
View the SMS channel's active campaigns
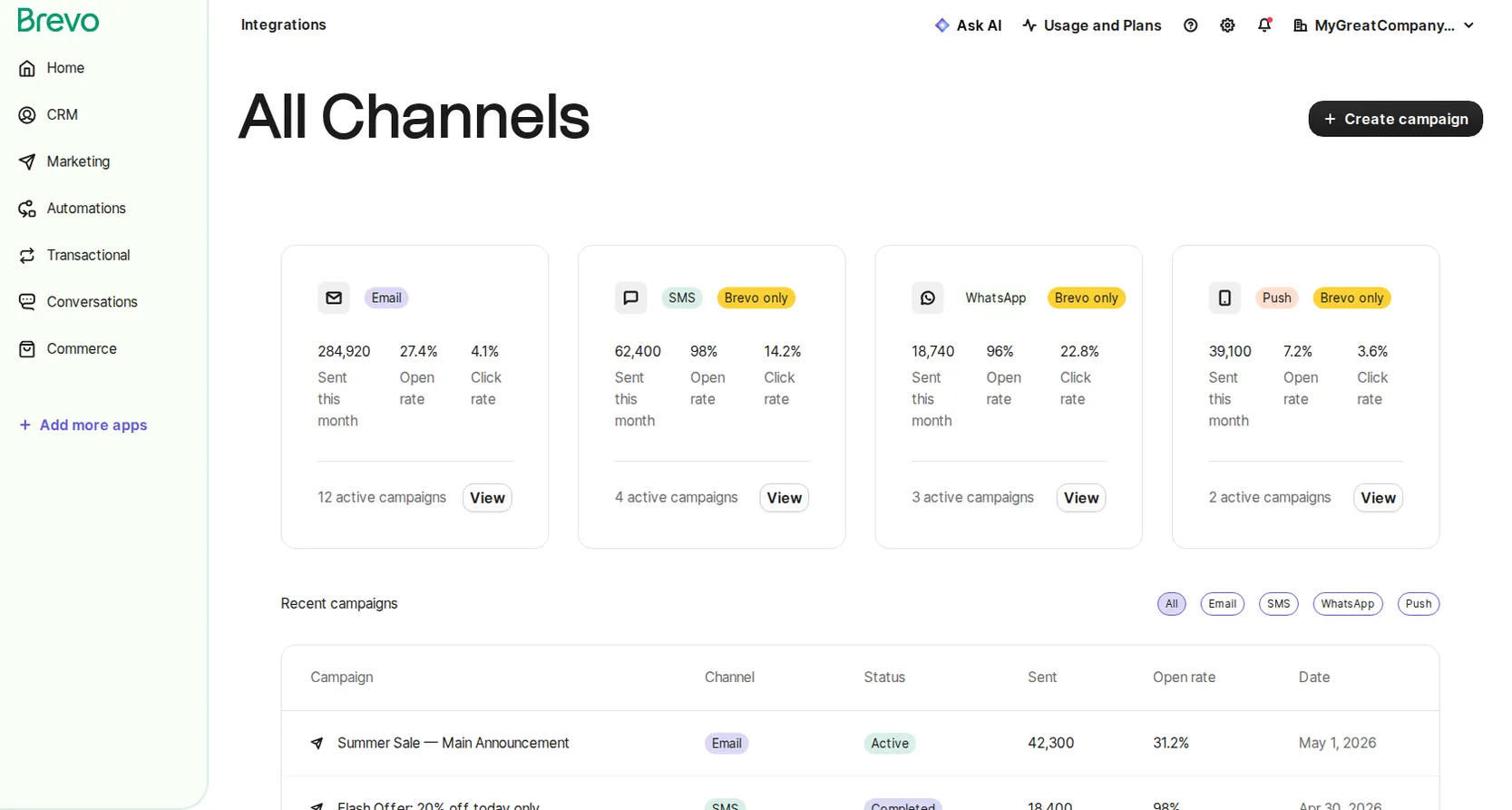click(x=785, y=498)
